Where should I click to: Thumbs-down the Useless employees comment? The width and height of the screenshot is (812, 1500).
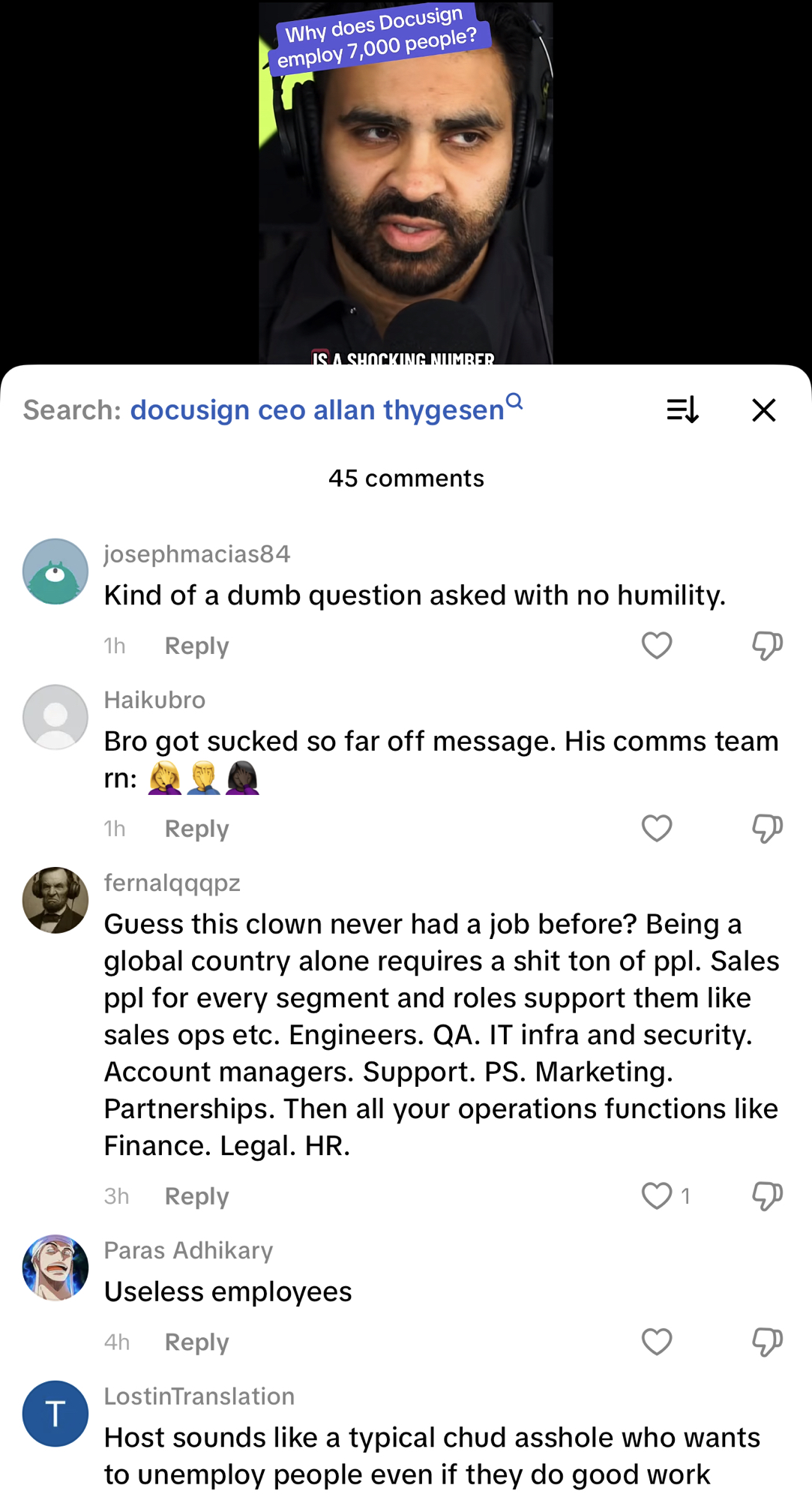pos(767,1342)
